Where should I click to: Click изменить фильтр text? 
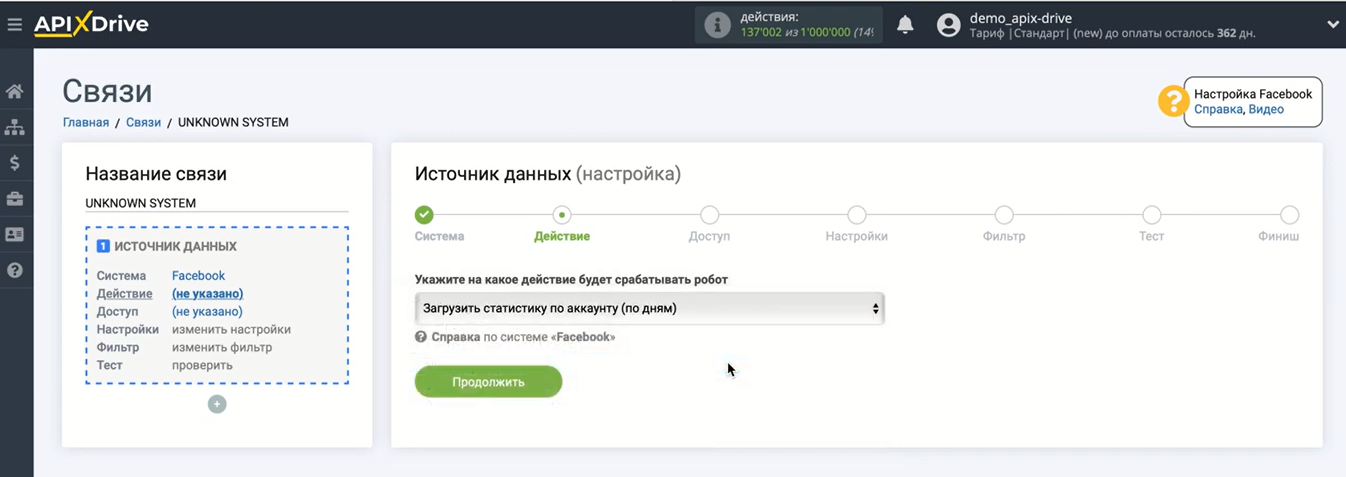[222, 348]
